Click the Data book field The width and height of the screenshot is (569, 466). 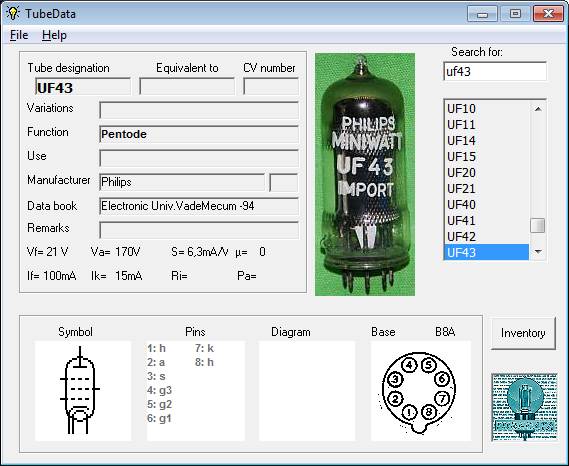(199, 206)
